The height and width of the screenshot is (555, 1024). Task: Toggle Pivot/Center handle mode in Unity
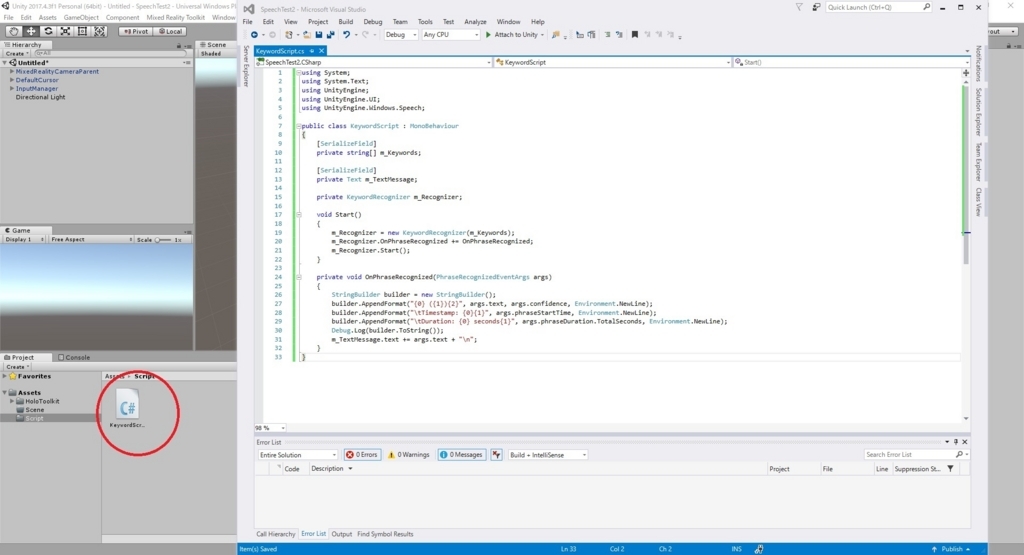135,31
